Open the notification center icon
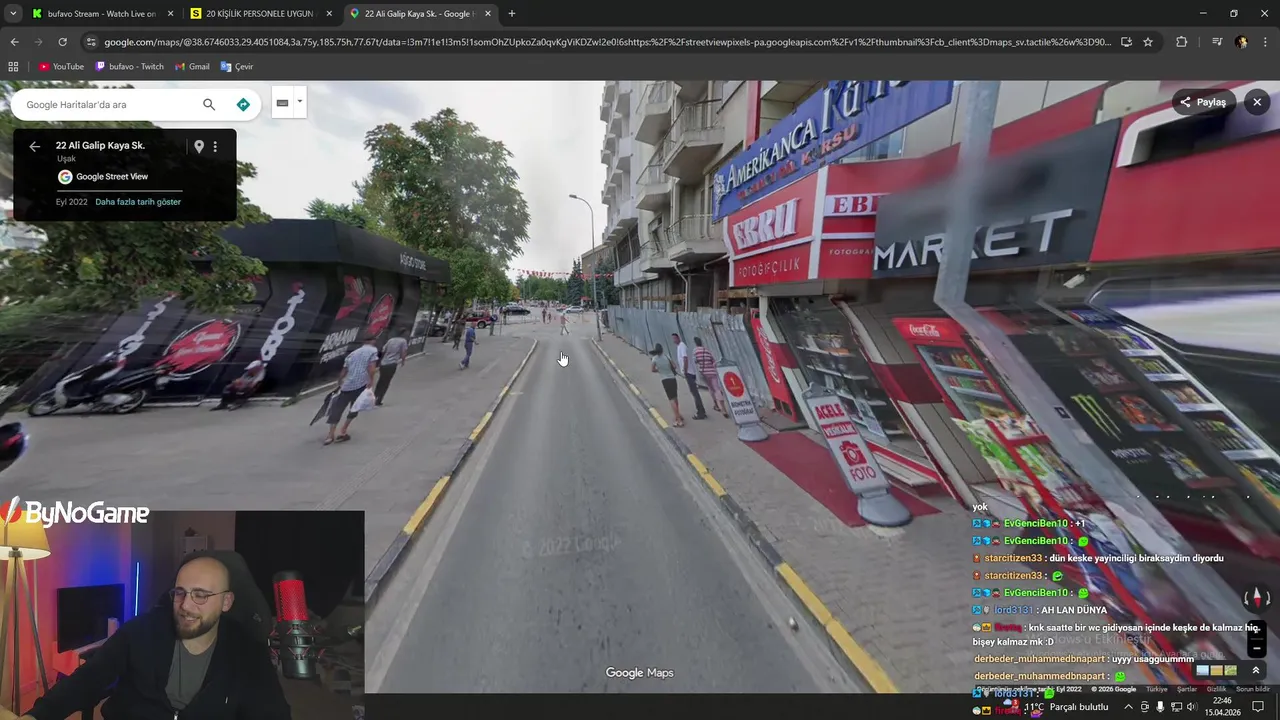 1258,707
